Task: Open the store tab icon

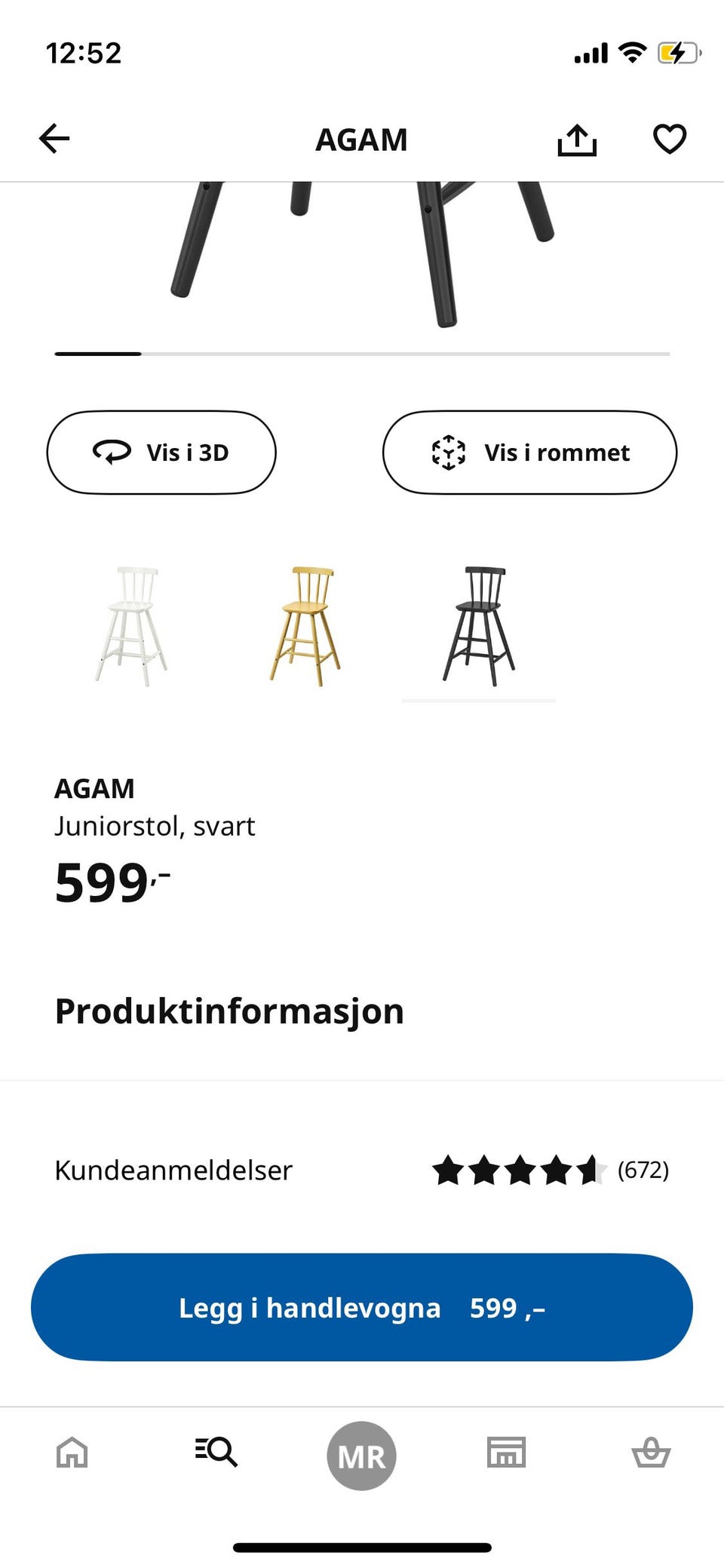Action: [x=506, y=1452]
